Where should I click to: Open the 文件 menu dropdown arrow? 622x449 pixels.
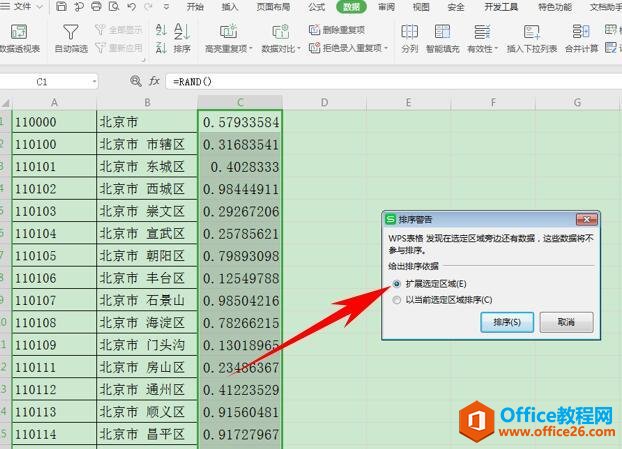tap(40, 7)
